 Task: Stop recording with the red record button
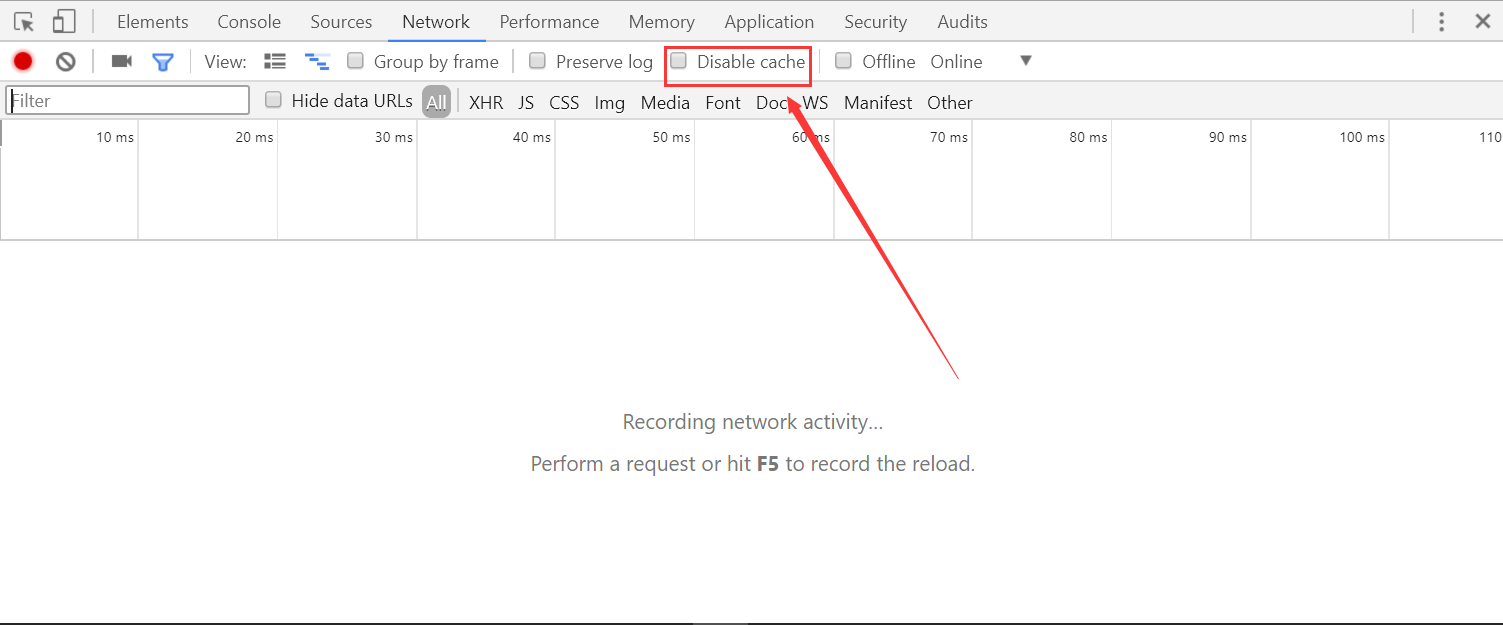pos(23,61)
